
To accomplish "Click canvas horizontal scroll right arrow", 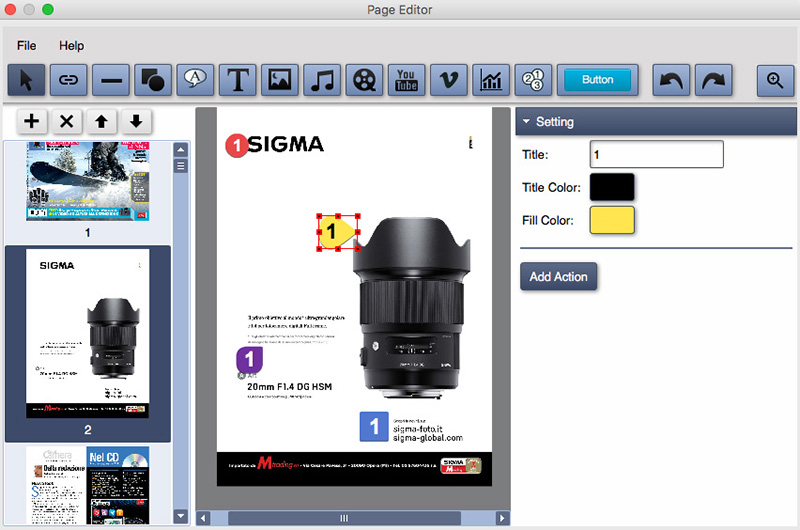I will [x=502, y=518].
